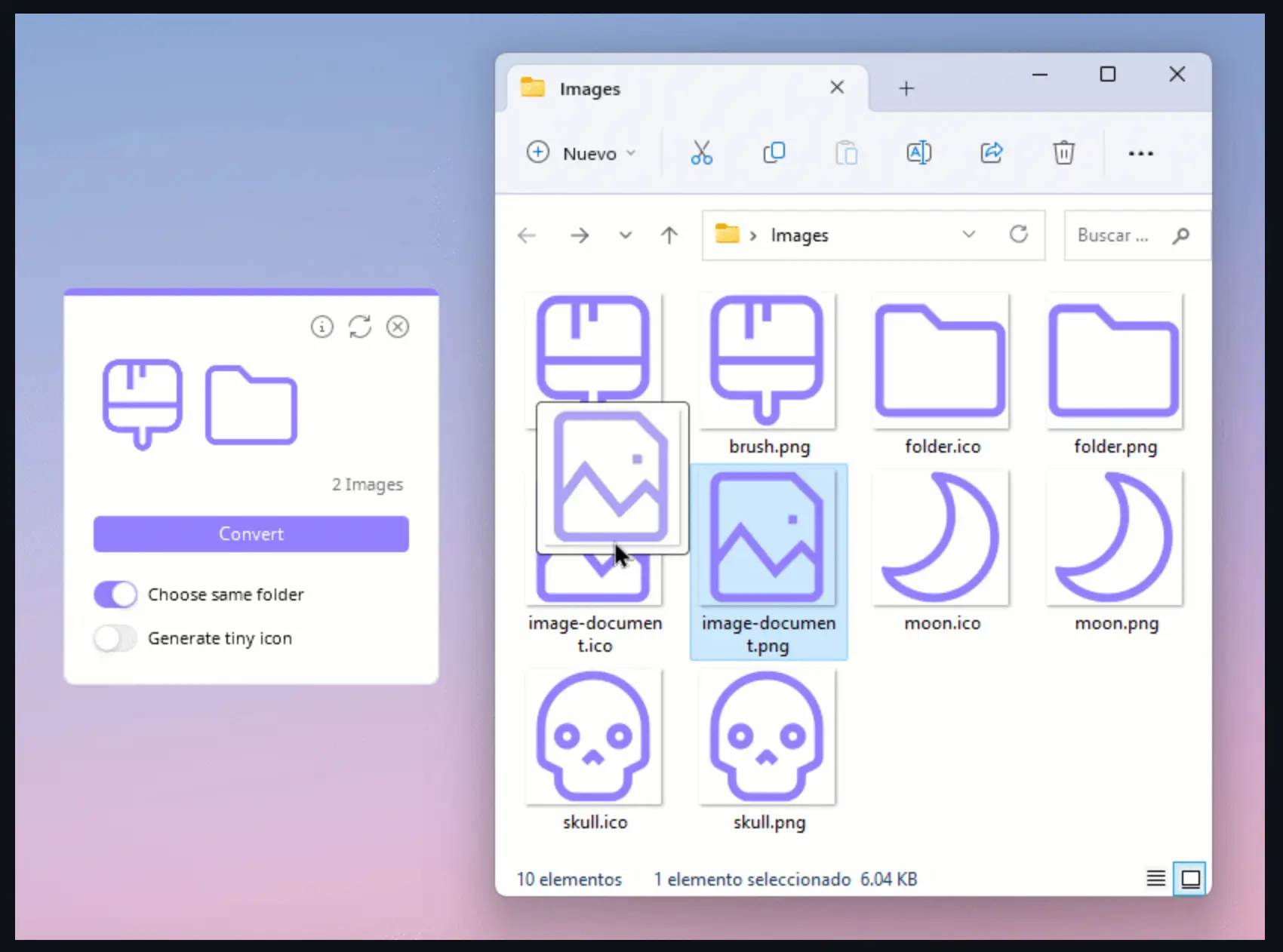Click the Rename icon in toolbar

tap(918, 153)
